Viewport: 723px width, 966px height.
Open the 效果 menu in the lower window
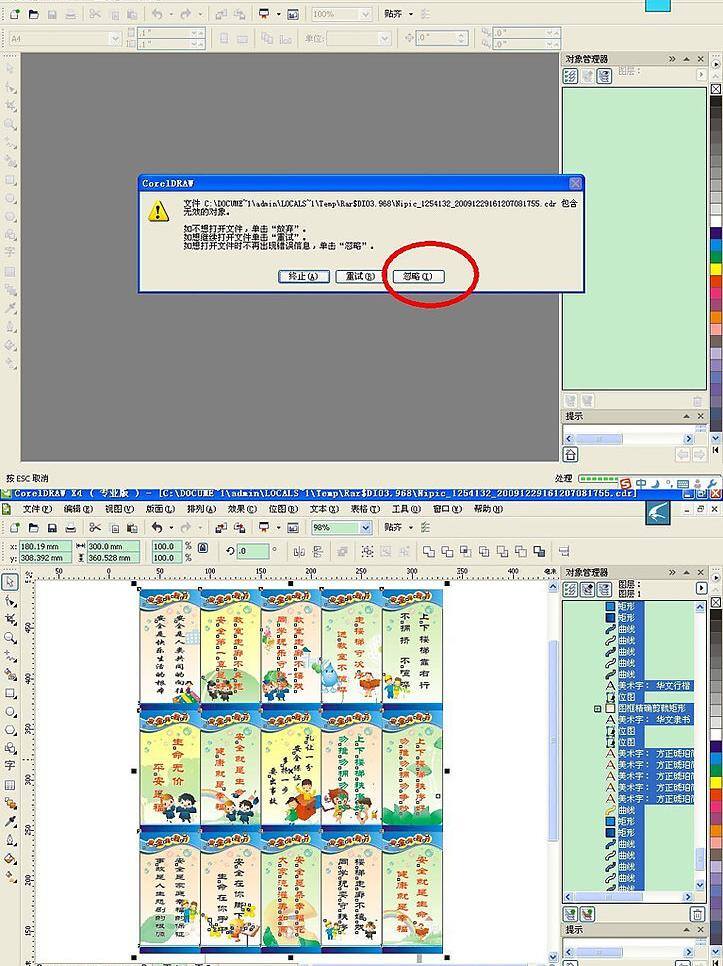(242, 509)
